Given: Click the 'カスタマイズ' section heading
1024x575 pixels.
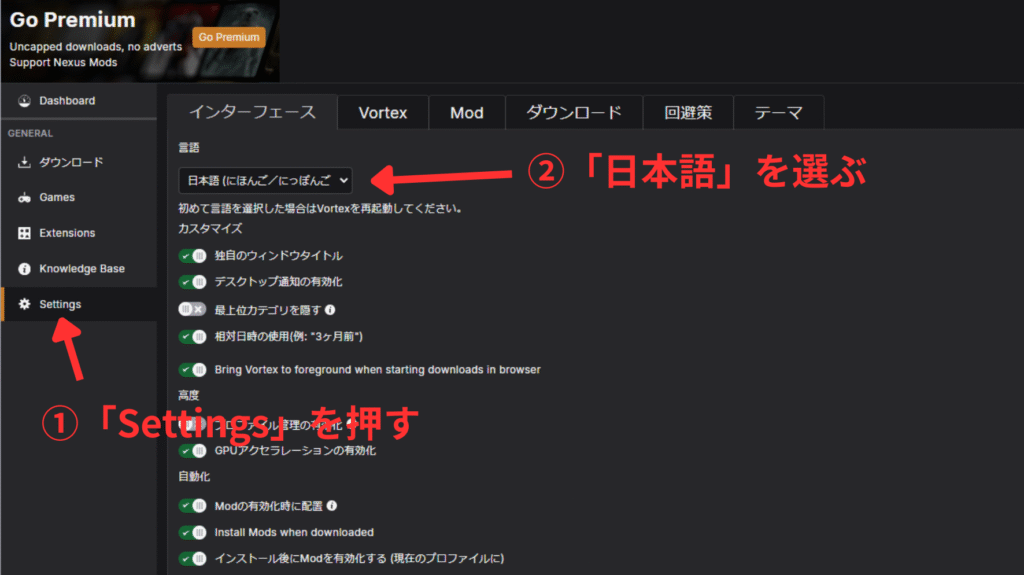Looking at the screenshot, I should 210,228.
